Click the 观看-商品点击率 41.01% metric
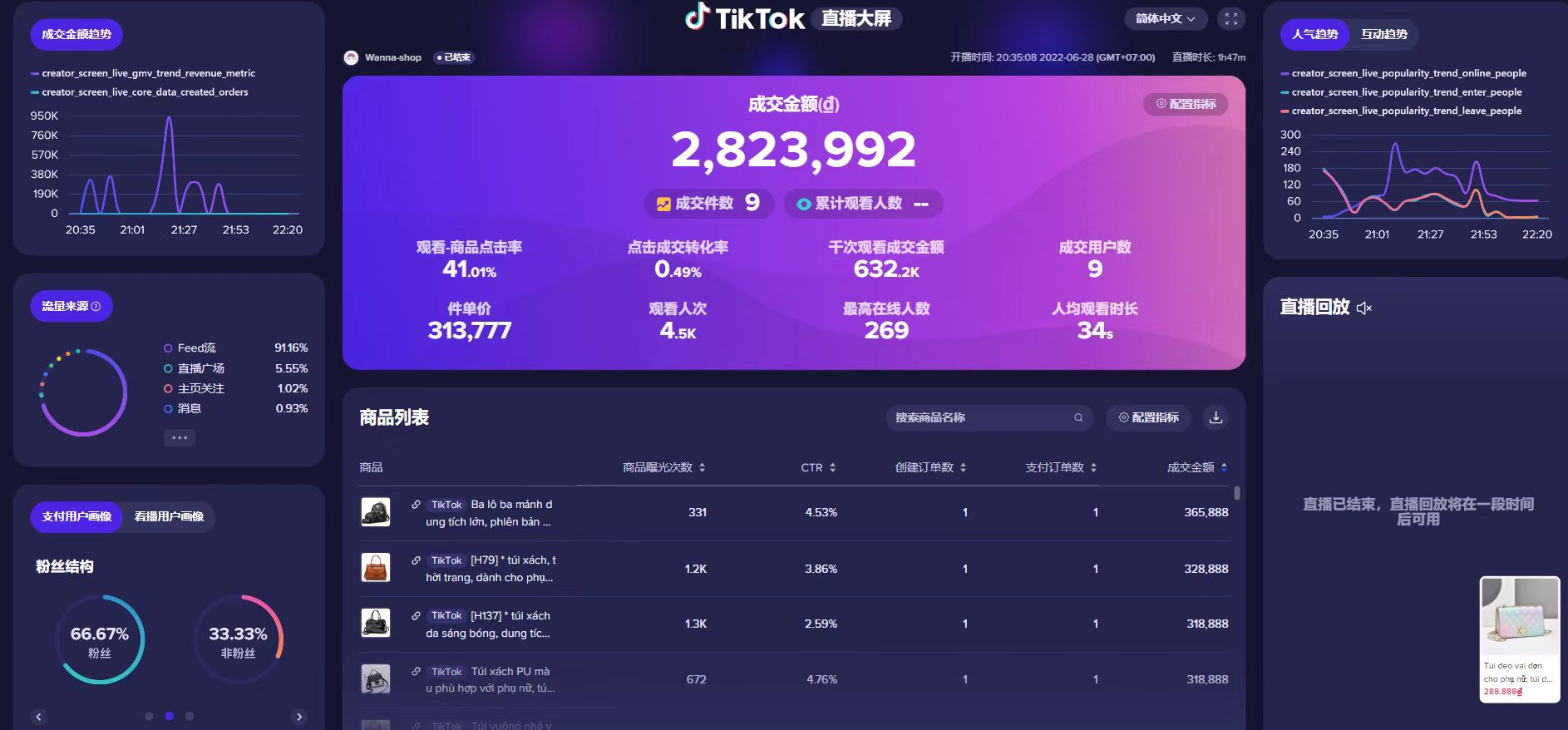This screenshot has width=1568, height=730. point(469,259)
